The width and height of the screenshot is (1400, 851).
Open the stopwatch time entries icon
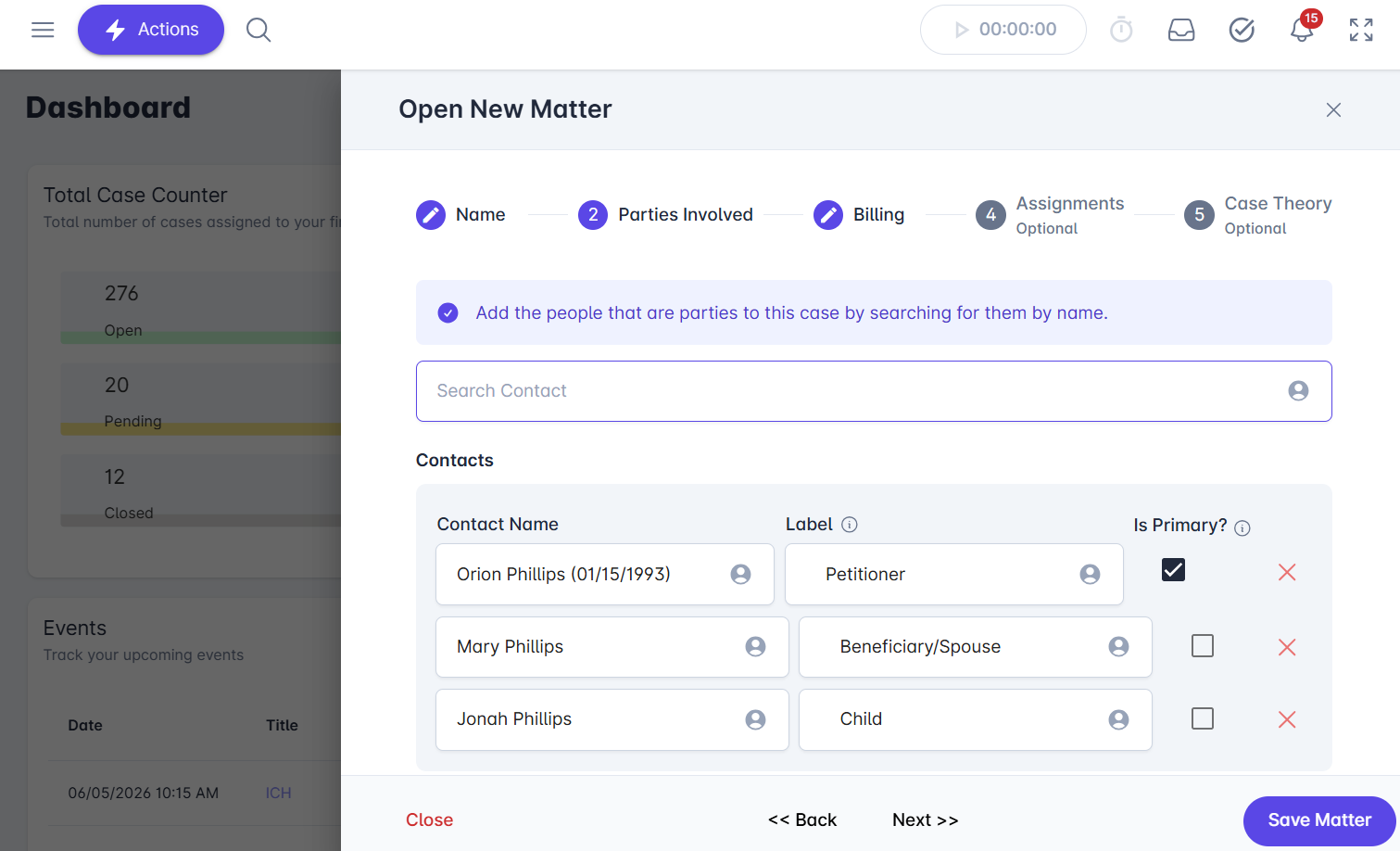click(x=1121, y=30)
